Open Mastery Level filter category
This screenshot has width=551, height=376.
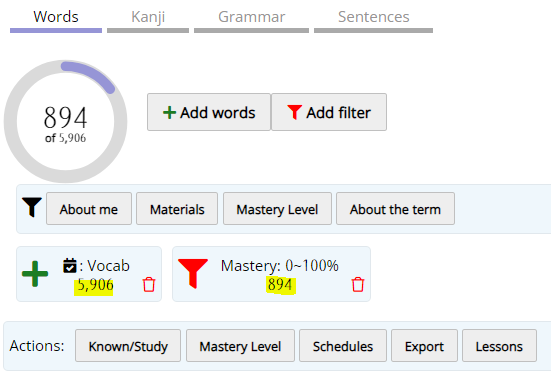(x=277, y=209)
